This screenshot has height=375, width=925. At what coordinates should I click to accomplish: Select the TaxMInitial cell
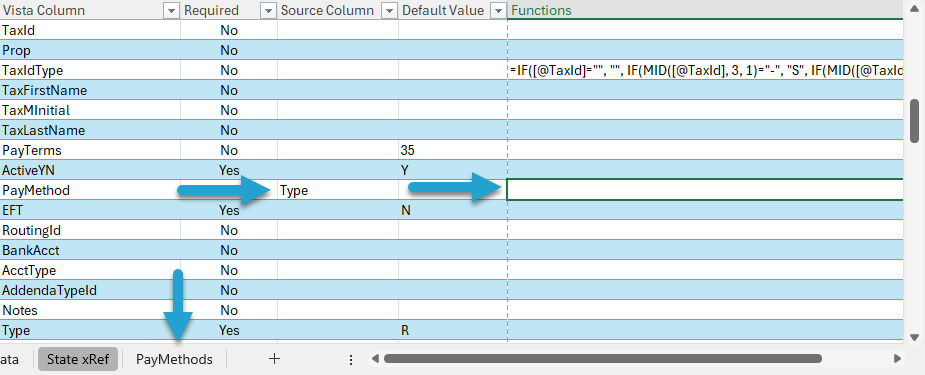90,110
